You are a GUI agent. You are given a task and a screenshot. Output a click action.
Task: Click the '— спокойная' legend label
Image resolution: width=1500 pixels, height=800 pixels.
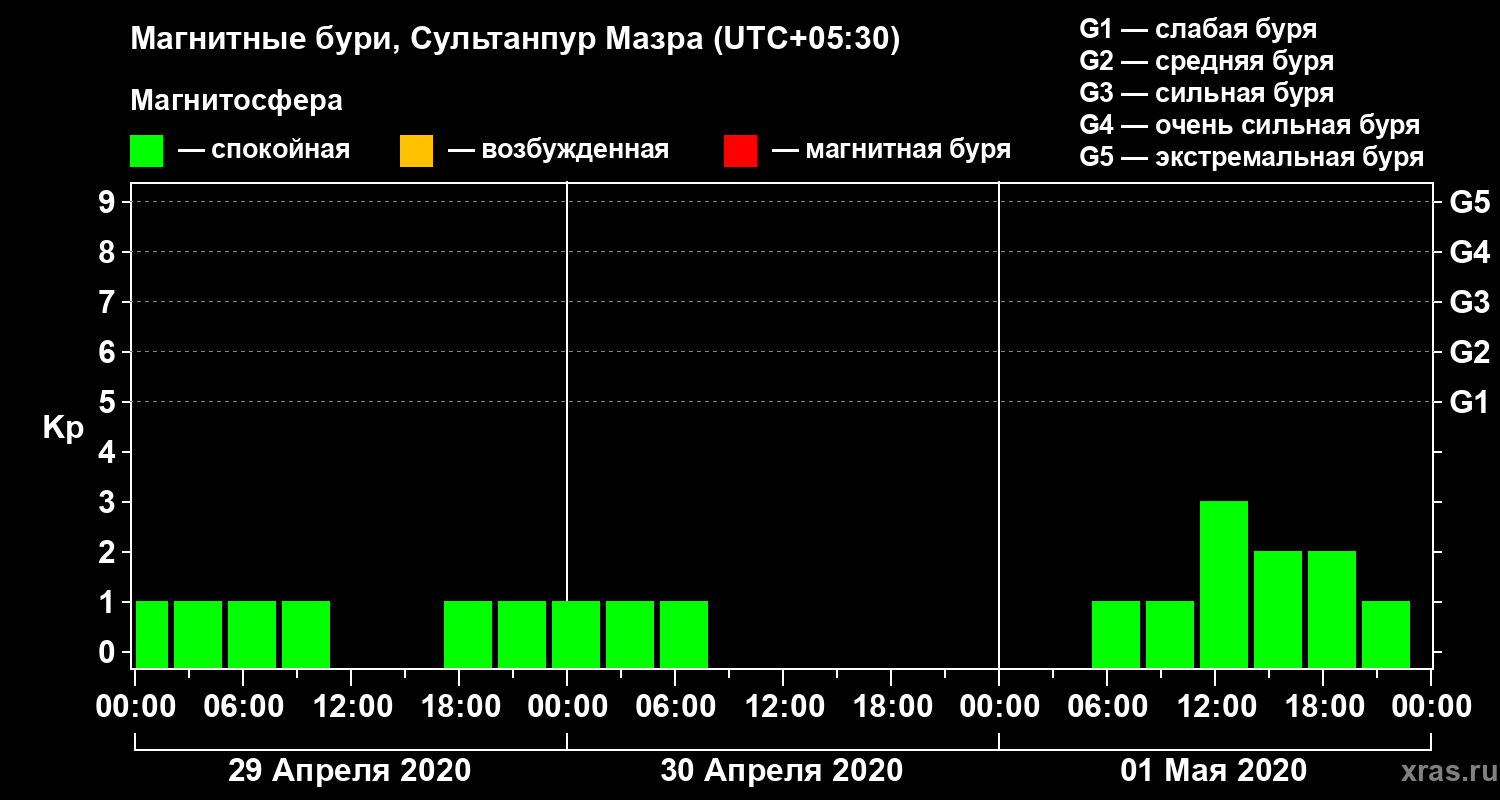point(264,151)
